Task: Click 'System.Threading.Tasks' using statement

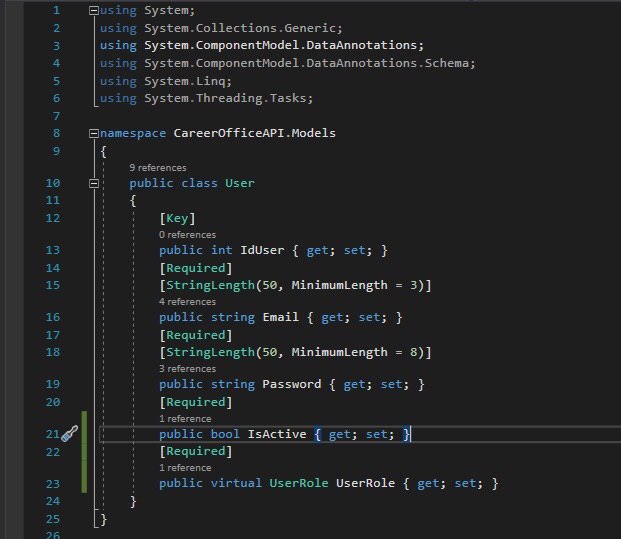Action: tap(206, 98)
